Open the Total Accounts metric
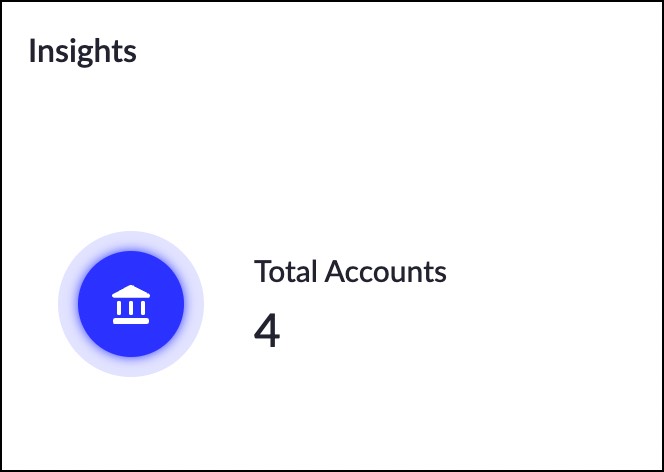 [350, 271]
